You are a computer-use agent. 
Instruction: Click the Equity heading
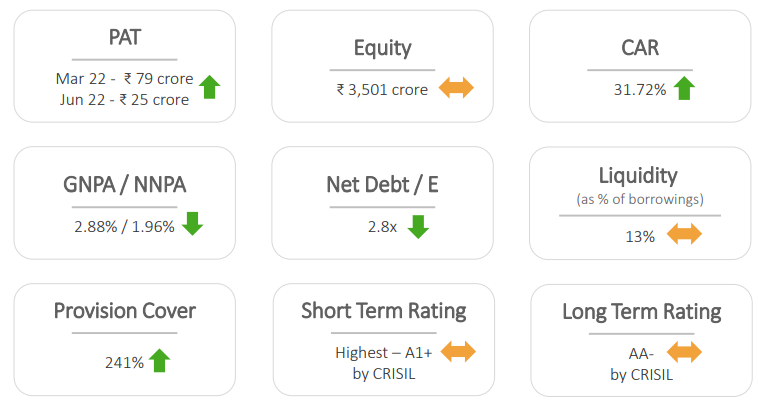tap(382, 48)
